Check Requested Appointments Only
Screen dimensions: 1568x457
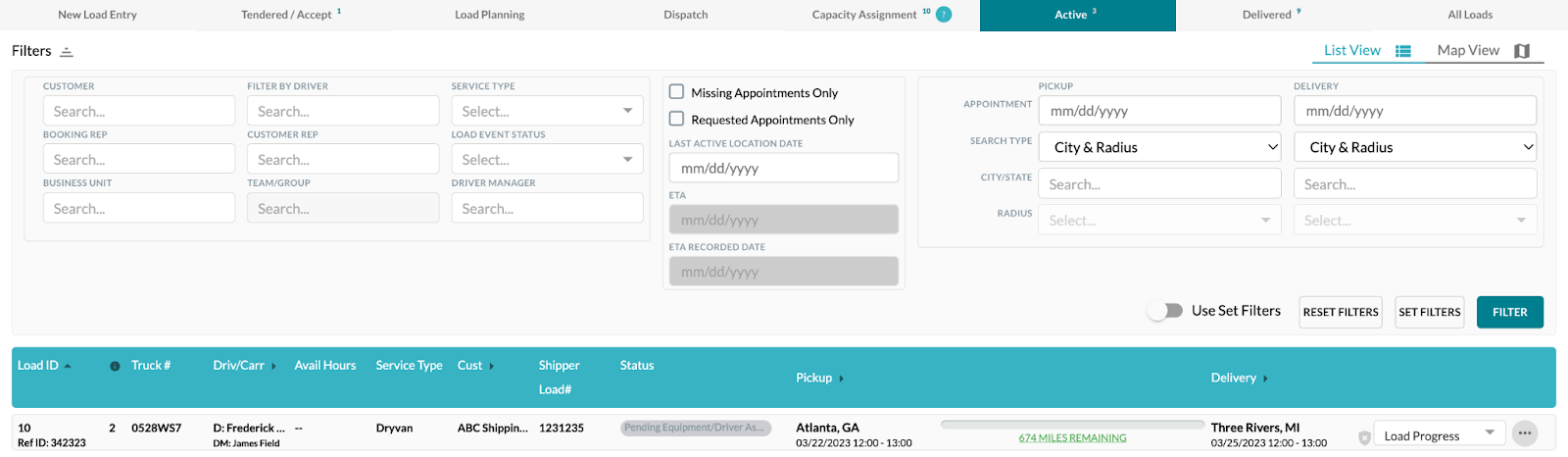point(676,119)
